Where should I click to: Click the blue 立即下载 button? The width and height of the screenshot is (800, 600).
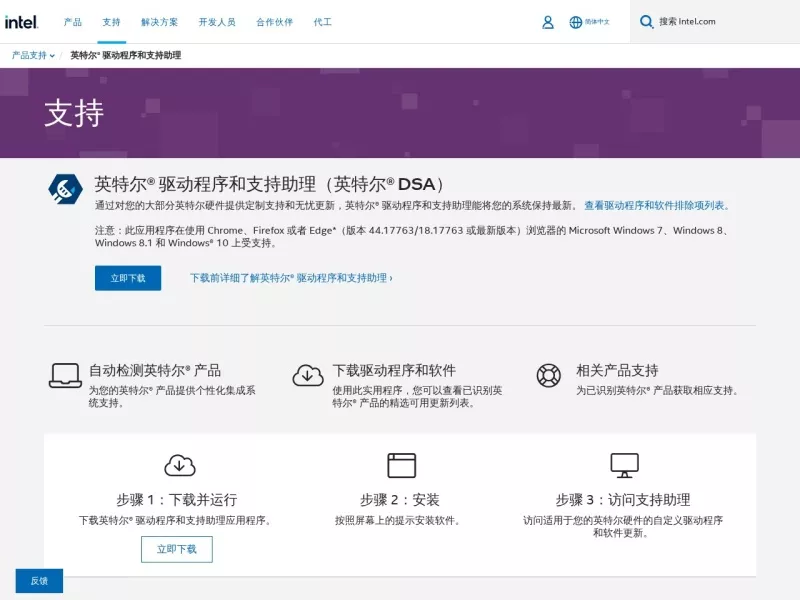(x=128, y=278)
